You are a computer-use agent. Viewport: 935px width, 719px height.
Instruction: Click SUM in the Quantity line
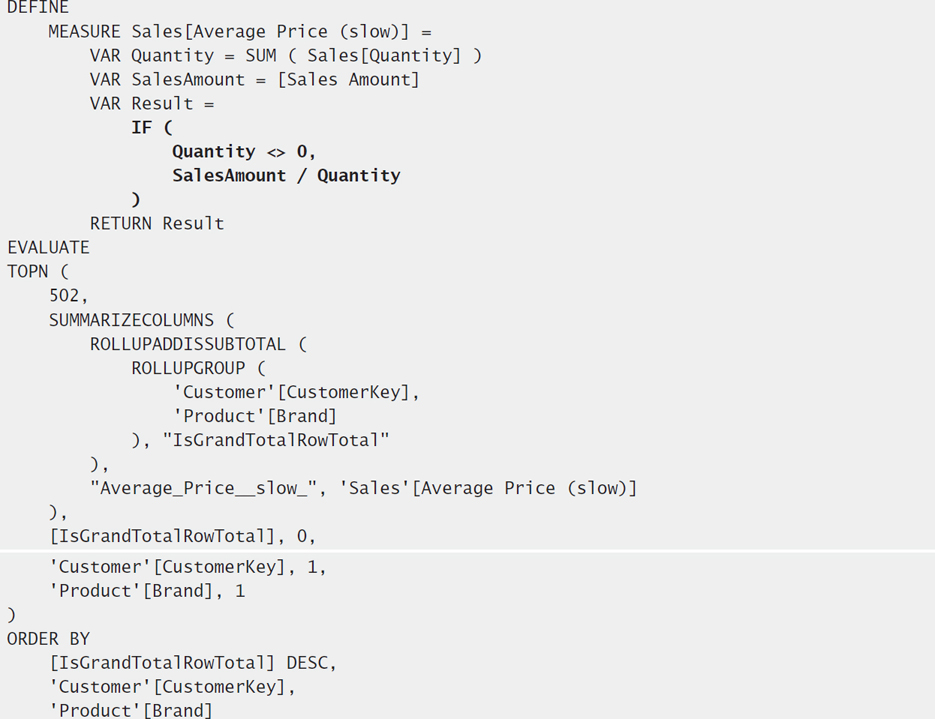(261, 55)
